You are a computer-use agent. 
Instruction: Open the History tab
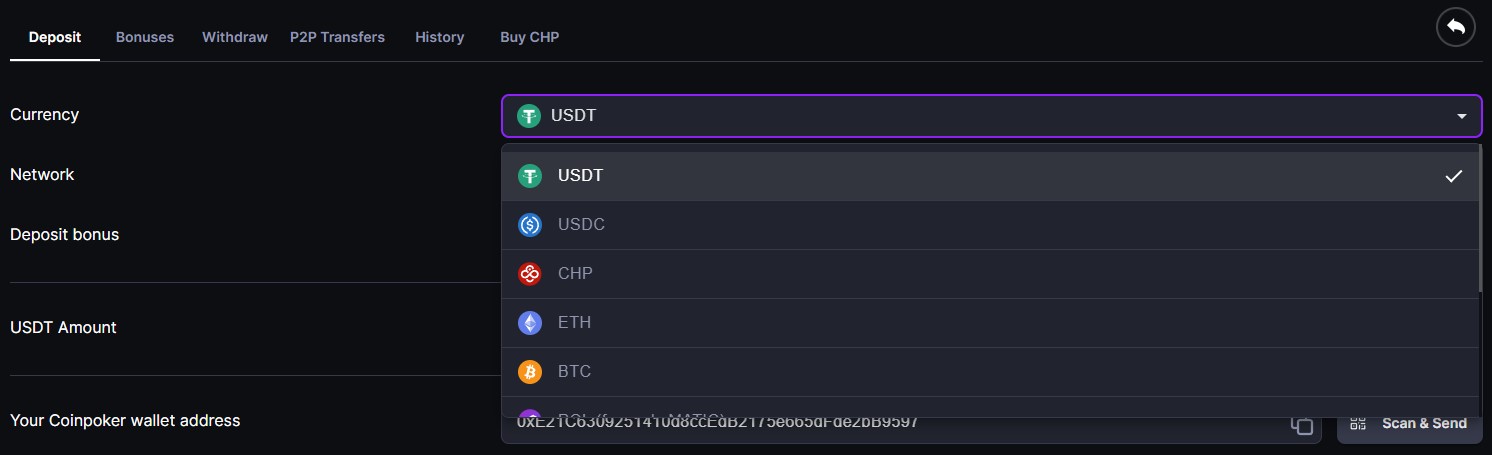[x=440, y=37]
